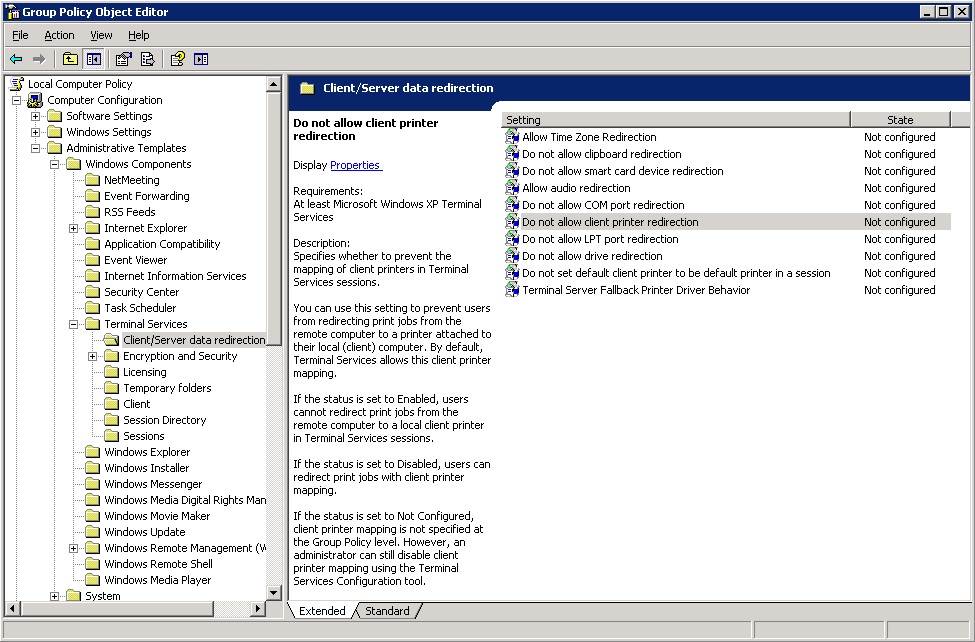Click the Help question mark toolbar icon
The image size is (975, 642).
tap(177, 59)
